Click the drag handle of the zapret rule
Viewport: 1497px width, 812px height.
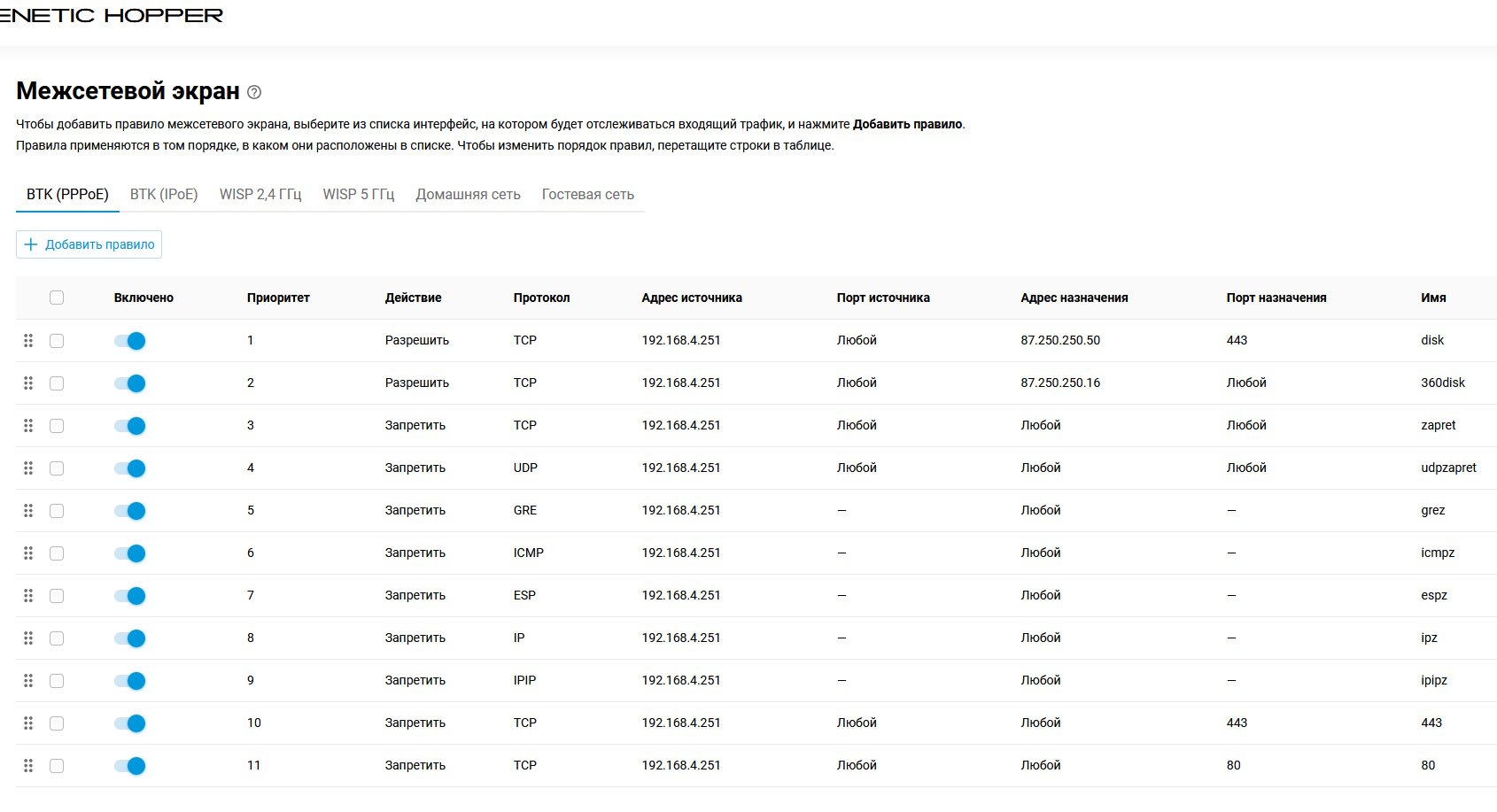click(x=28, y=426)
